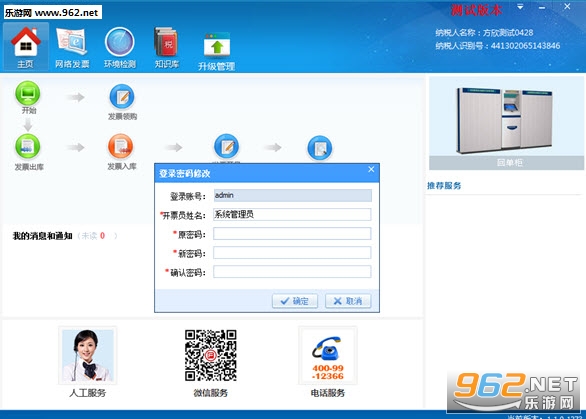
Task: Click the green 开始 start icon
Action: pos(28,93)
